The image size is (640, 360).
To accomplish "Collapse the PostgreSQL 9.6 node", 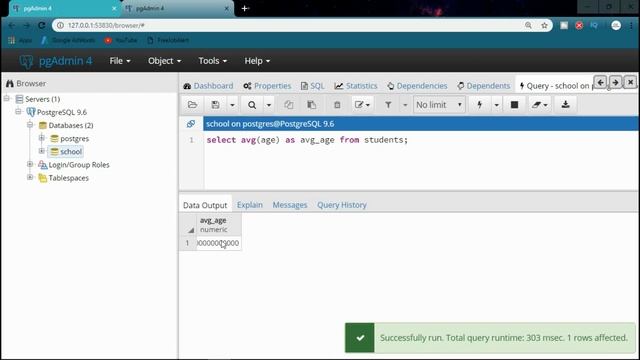I will [18, 111].
